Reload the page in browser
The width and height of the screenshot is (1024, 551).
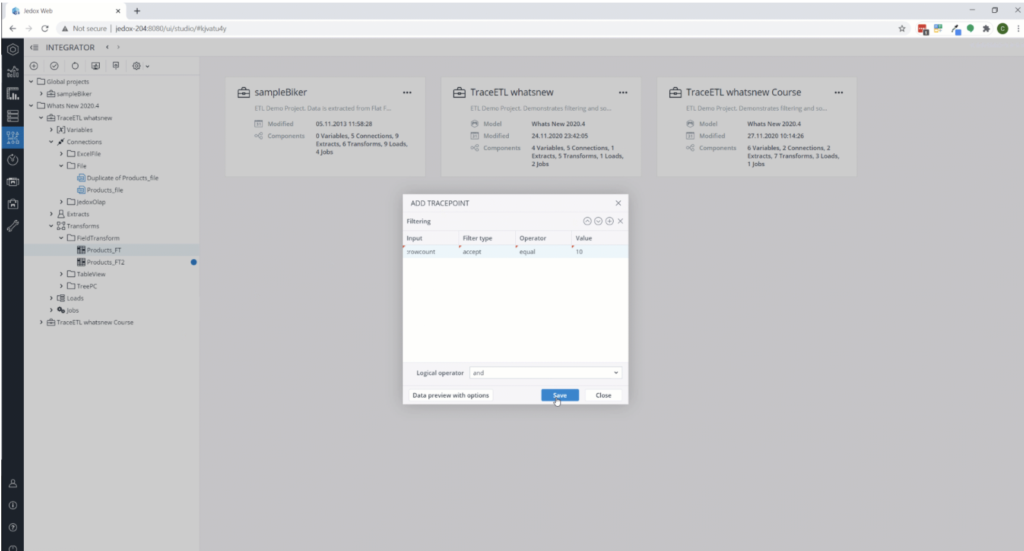point(44,29)
